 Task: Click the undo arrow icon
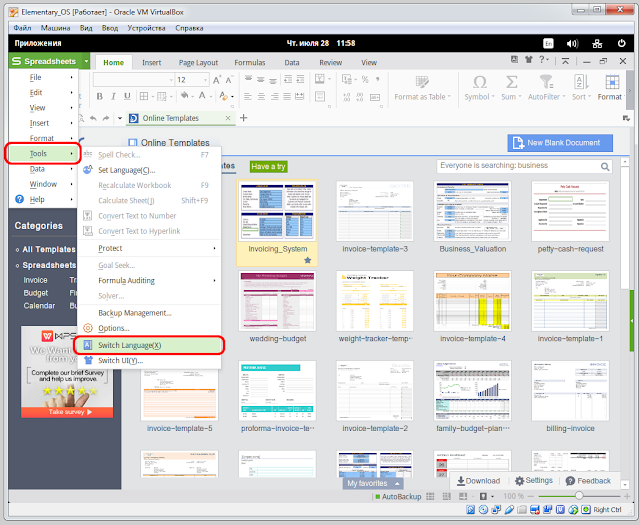tap(93, 118)
